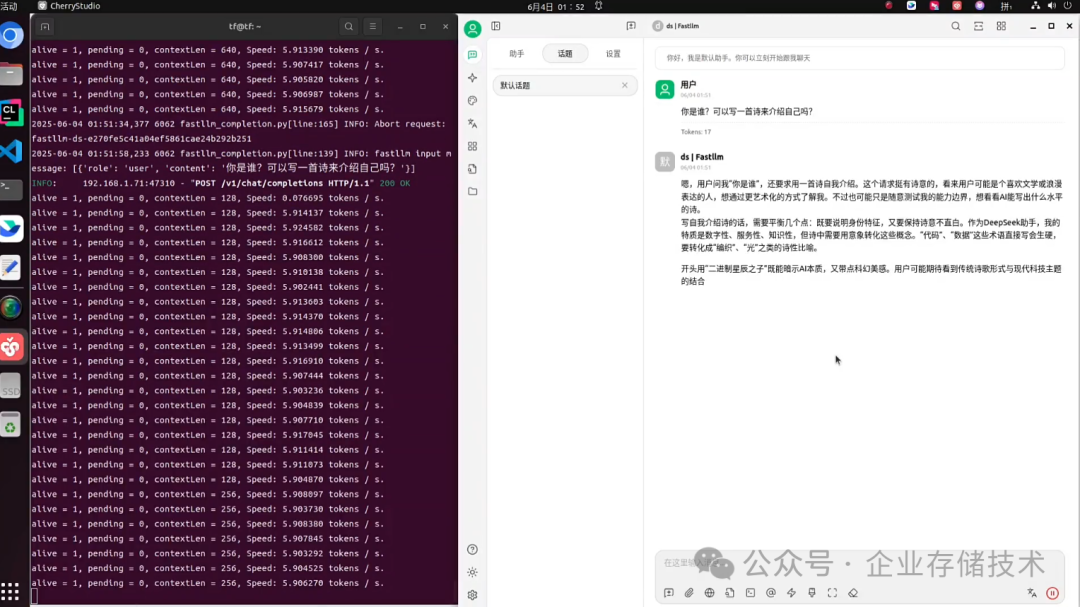Select the 默认话题 topic

[565, 85]
